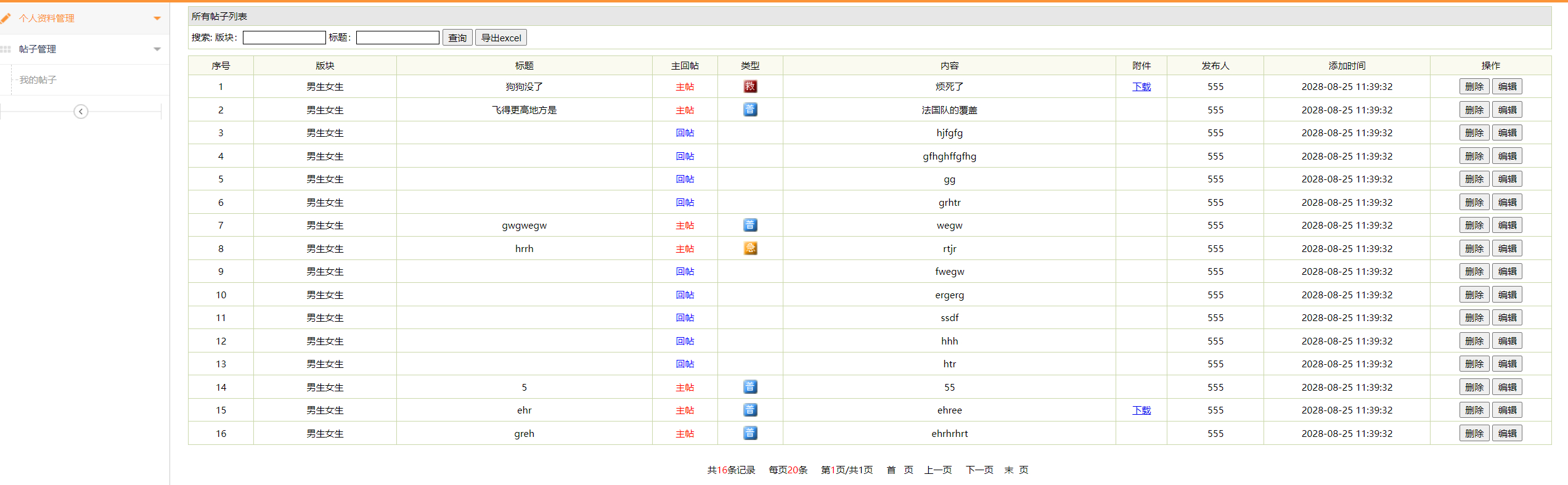Image resolution: width=1568 pixels, height=485 pixels.
Task: Expand the 个人资料管理 dropdown arrow
Action: click(157, 18)
